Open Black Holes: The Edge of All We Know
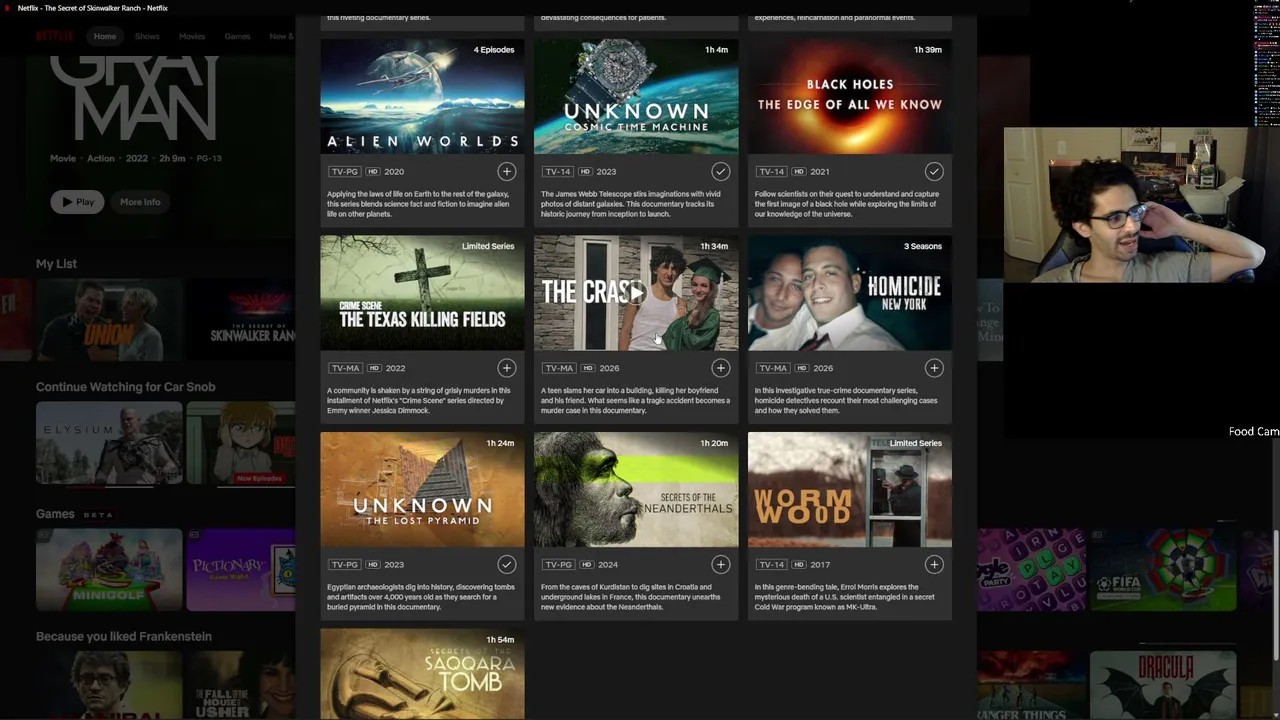This screenshot has width=1280, height=720. coord(850,96)
